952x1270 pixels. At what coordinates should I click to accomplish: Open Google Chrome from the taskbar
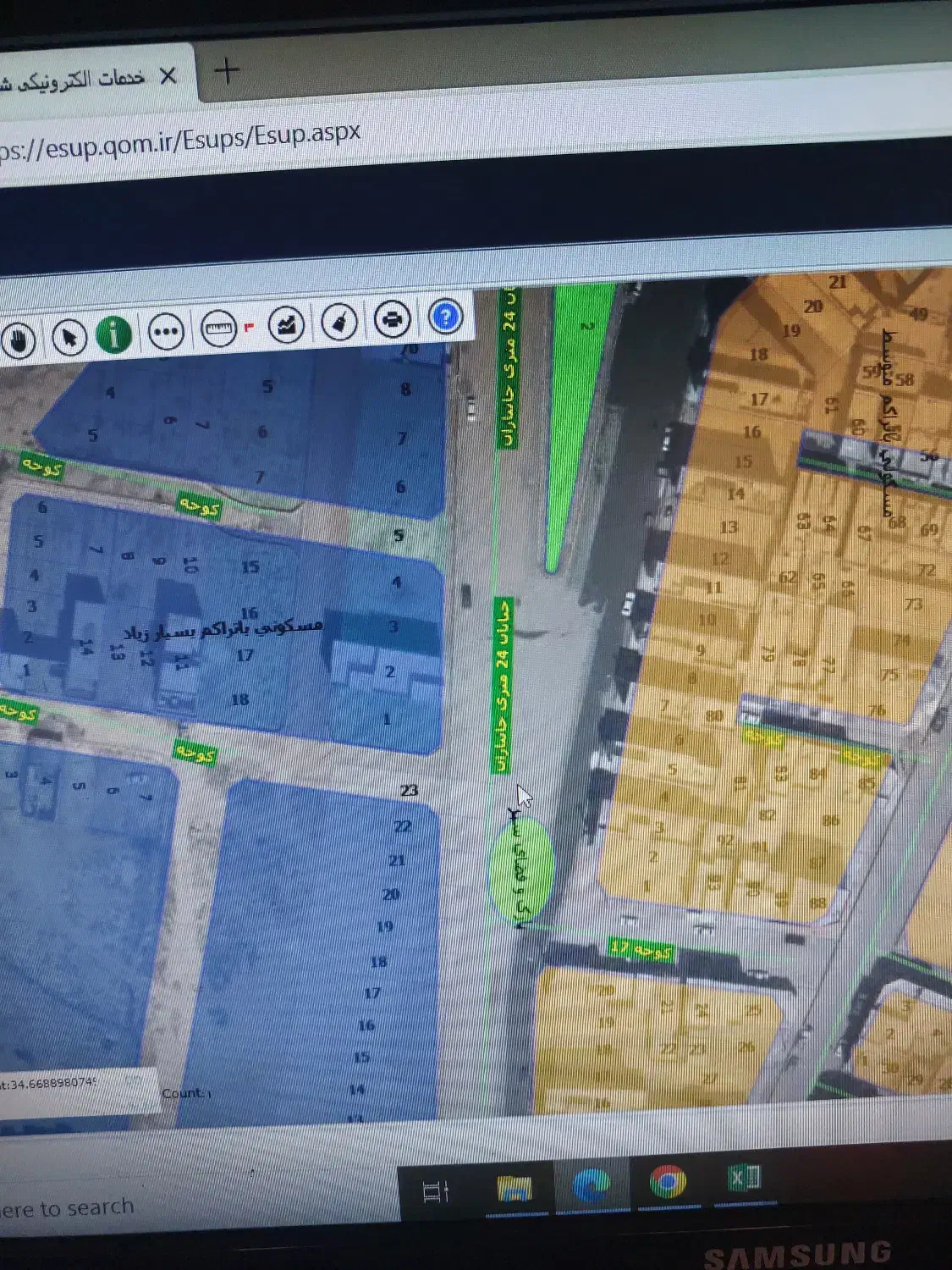coord(668,1182)
